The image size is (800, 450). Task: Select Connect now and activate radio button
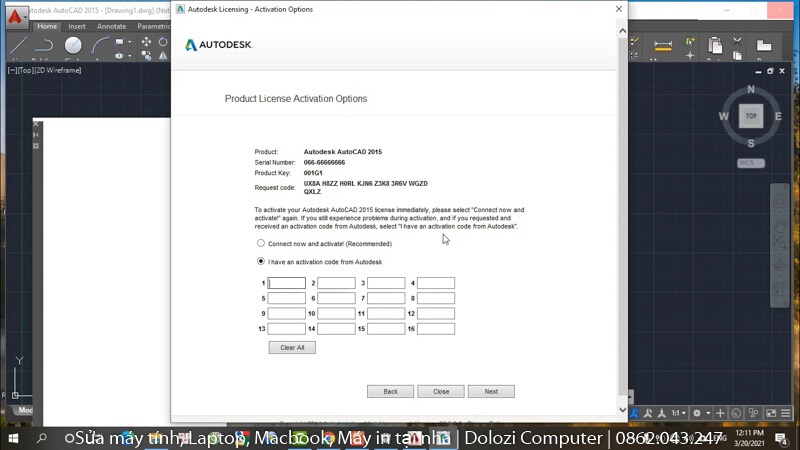point(261,243)
